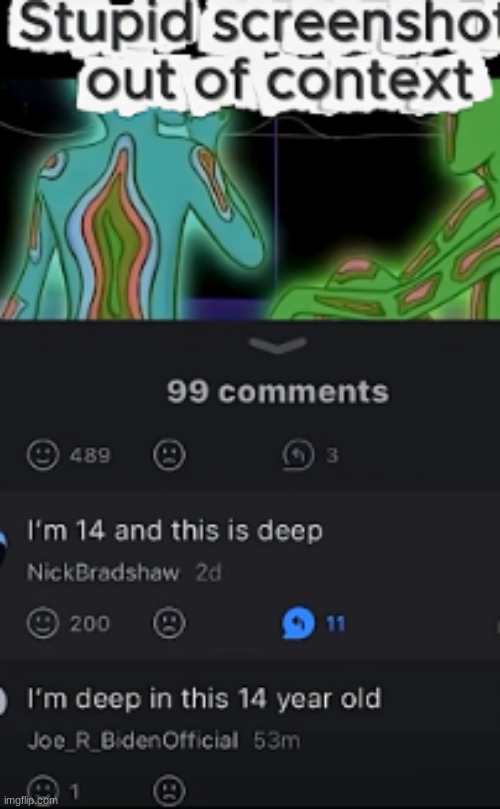This screenshot has width=500, height=809.
Task: Open NickBradshaw's profile from the username
Action: [103, 573]
